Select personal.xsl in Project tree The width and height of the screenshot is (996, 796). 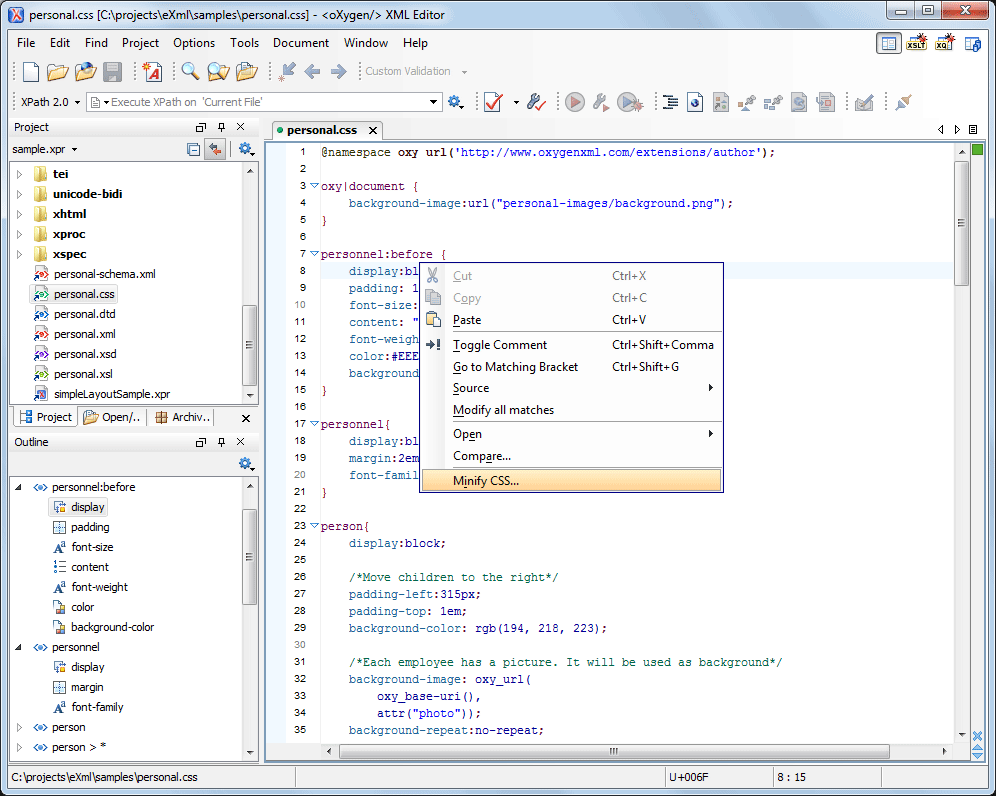tap(83, 374)
